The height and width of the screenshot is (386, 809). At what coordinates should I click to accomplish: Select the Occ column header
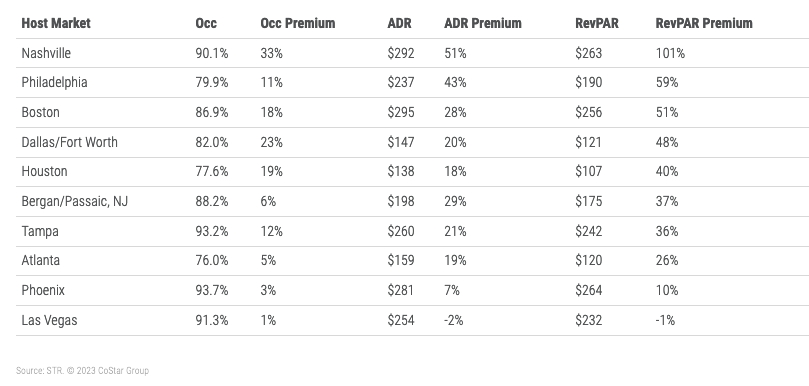click(x=206, y=23)
